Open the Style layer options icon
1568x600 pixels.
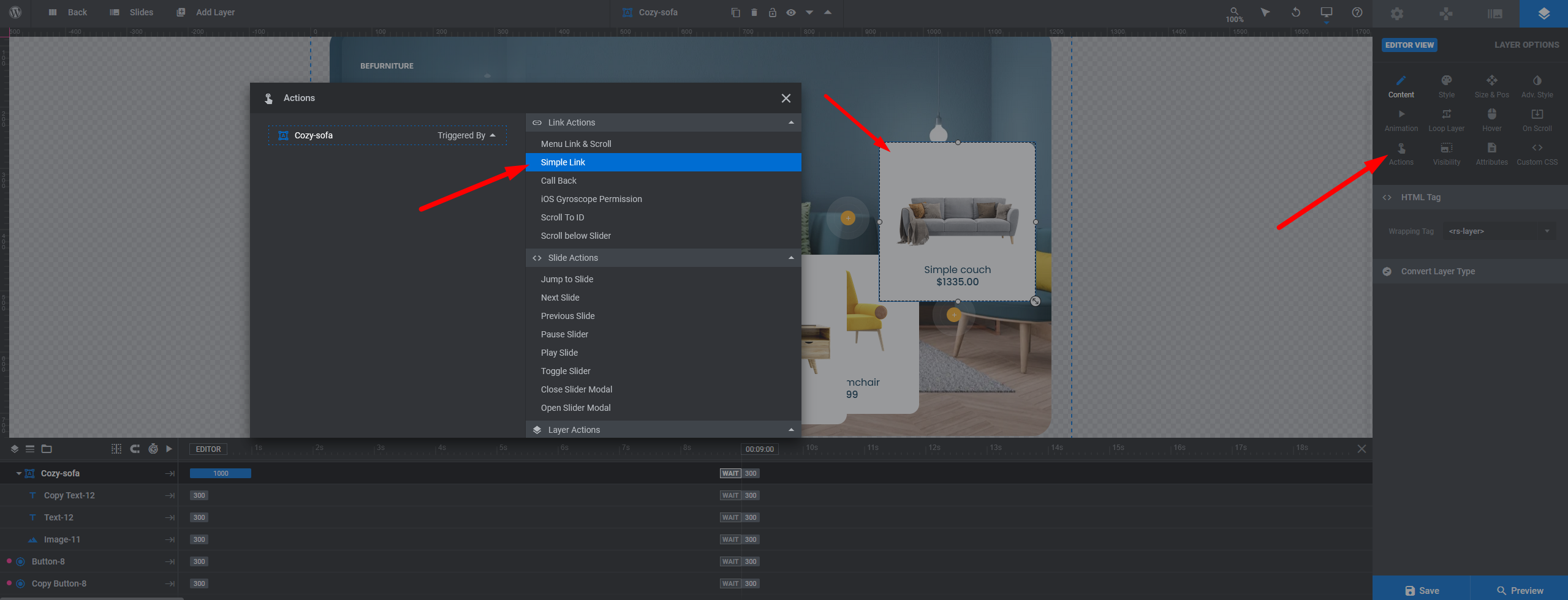[x=1446, y=86]
